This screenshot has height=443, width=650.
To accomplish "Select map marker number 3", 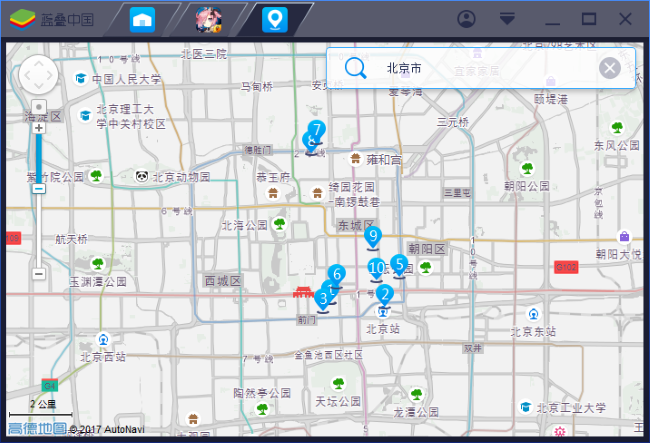I will pyautogui.click(x=322, y=300).
